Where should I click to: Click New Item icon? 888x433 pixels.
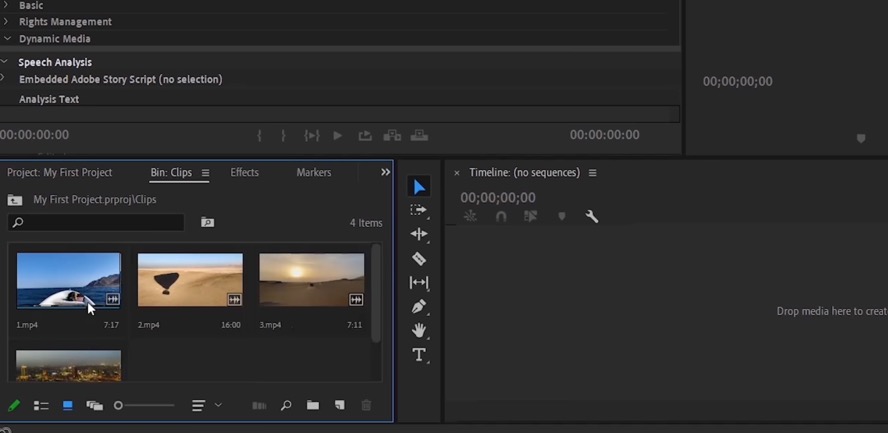point(339,405)
